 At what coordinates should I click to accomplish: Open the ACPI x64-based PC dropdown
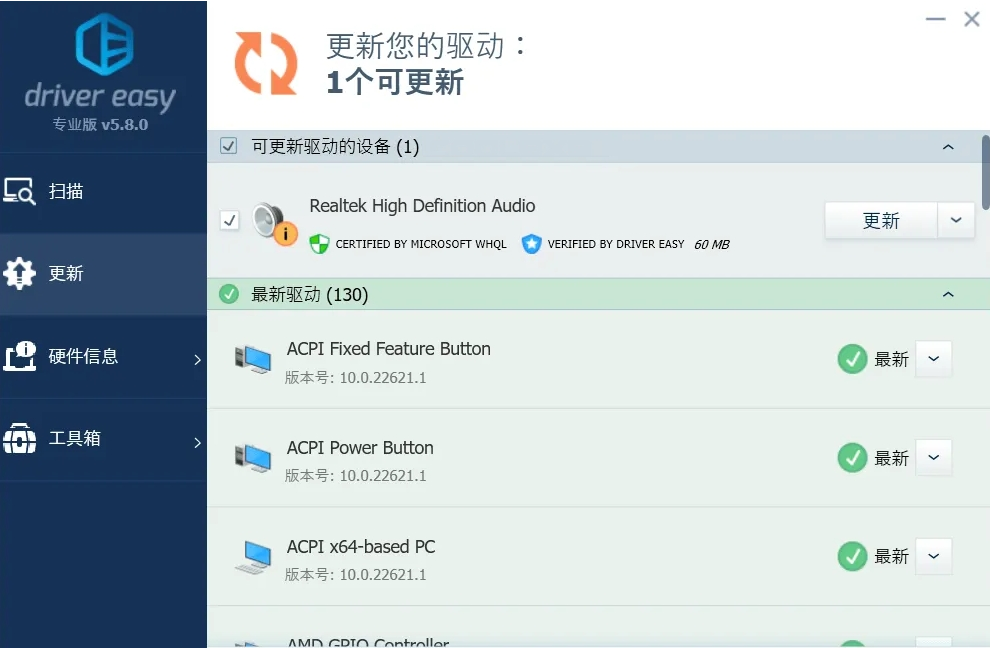point(934,556)
